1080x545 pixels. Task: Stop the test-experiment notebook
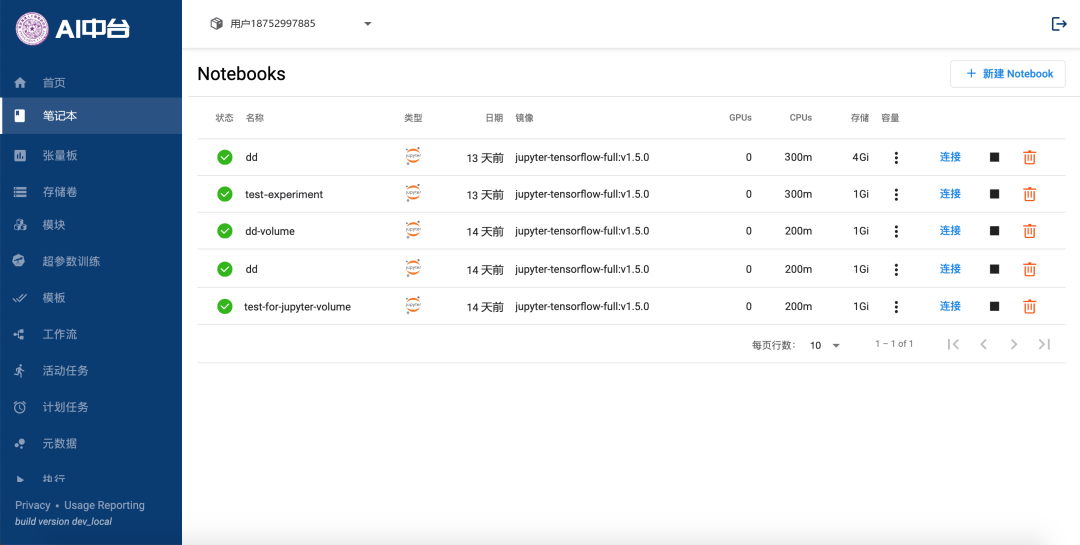[995, 194]
